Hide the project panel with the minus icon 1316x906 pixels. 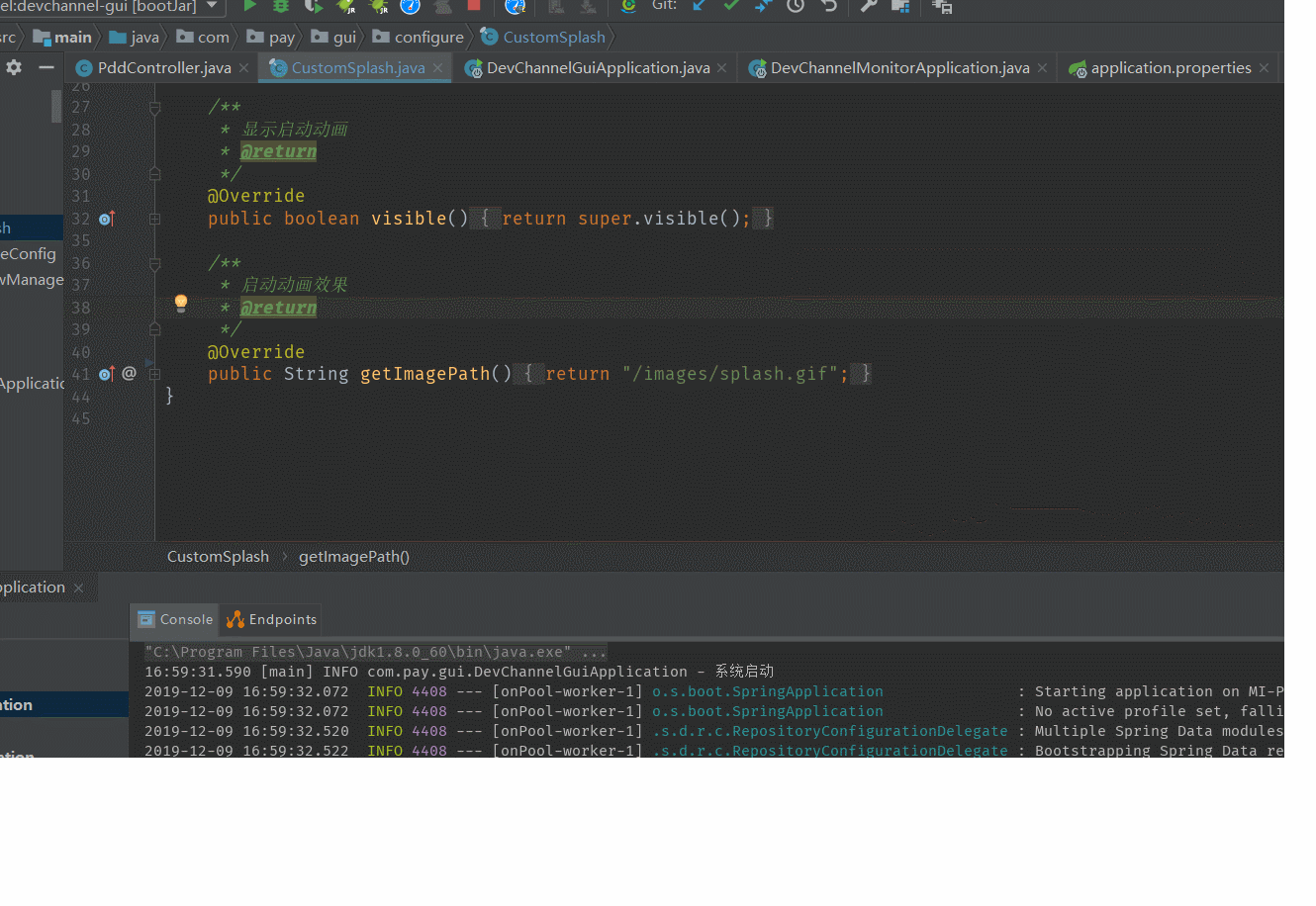click(47, 67)
